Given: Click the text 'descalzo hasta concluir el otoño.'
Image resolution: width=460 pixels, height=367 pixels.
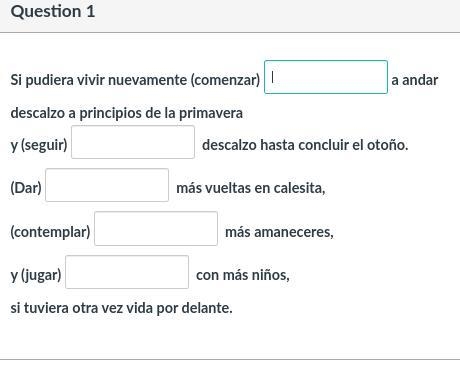Looking at the screenshot, I should tap(305, 145).
